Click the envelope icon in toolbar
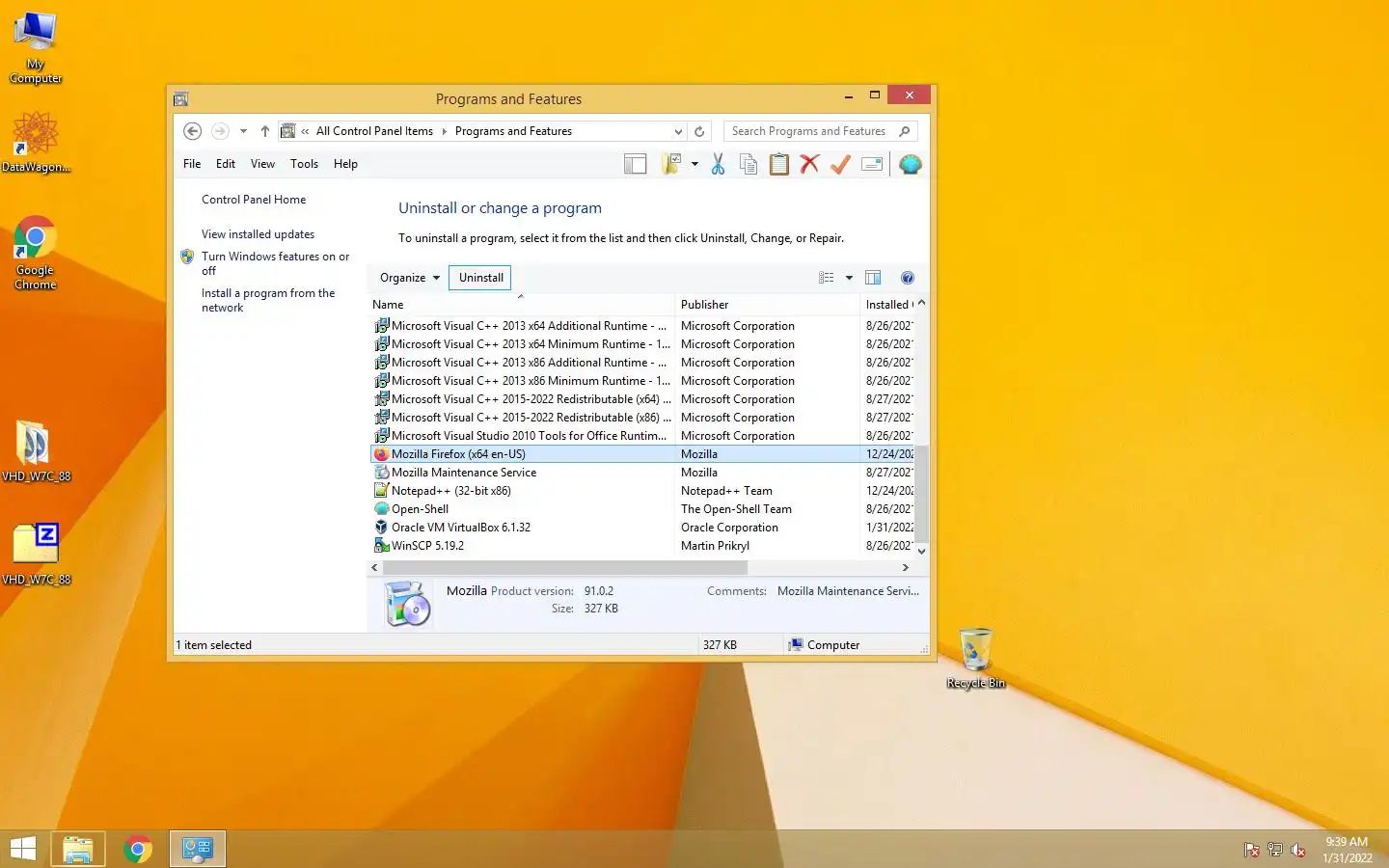The image size is (1389, 868). click(872, 164)
